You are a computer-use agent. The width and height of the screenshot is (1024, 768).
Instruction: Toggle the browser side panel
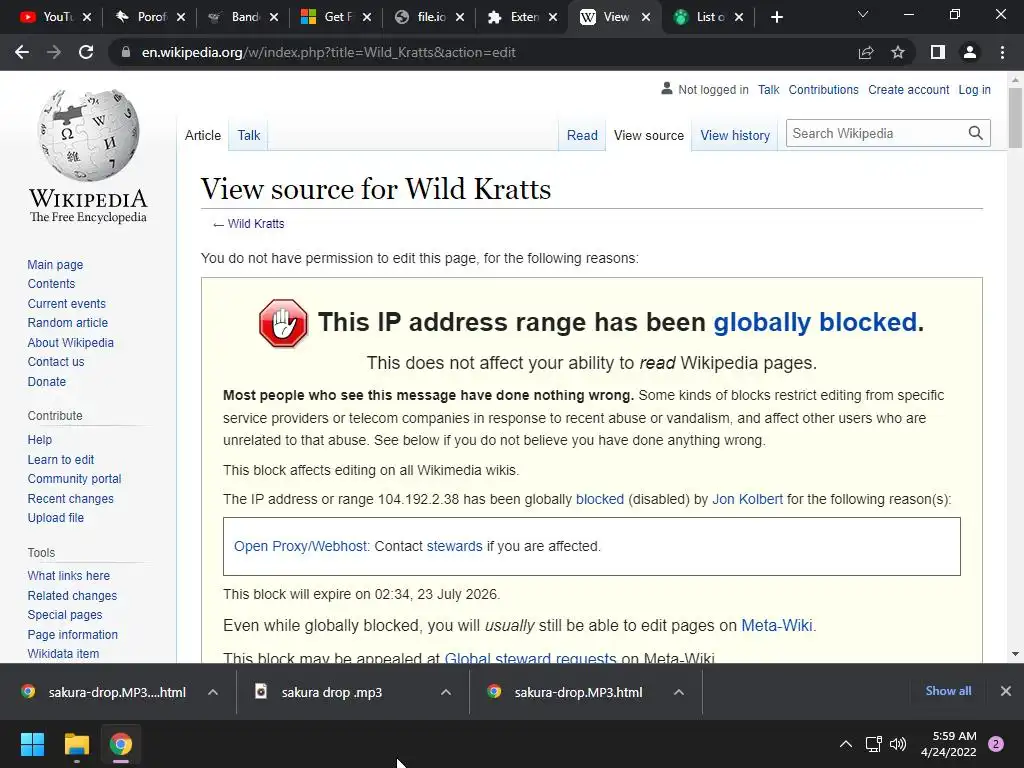[938, 52]
